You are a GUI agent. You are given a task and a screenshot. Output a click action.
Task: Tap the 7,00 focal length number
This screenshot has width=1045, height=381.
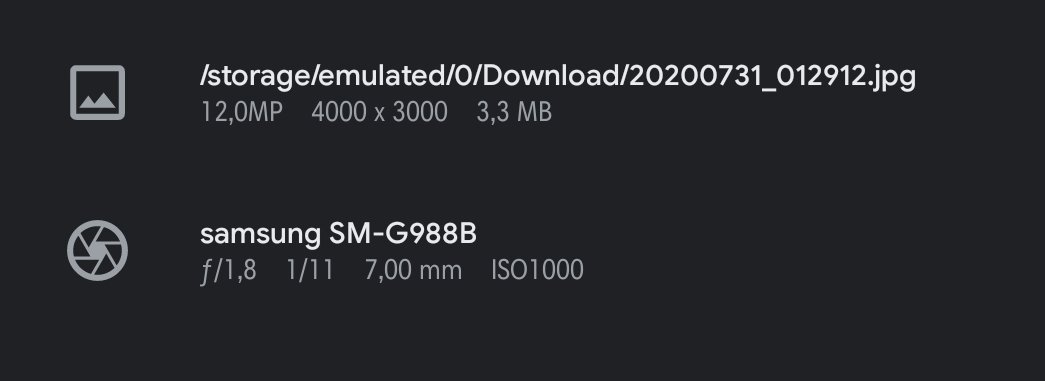tap(388, 270)
